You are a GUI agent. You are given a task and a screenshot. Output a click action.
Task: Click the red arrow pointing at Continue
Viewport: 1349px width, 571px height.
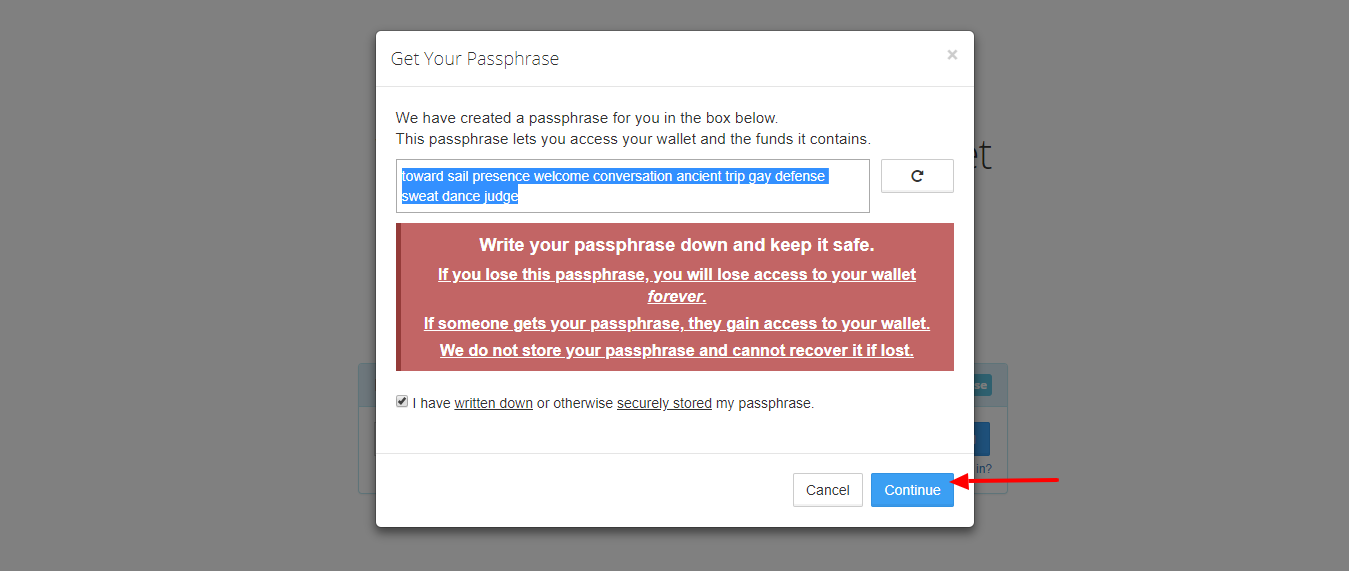click(1010, 481)
